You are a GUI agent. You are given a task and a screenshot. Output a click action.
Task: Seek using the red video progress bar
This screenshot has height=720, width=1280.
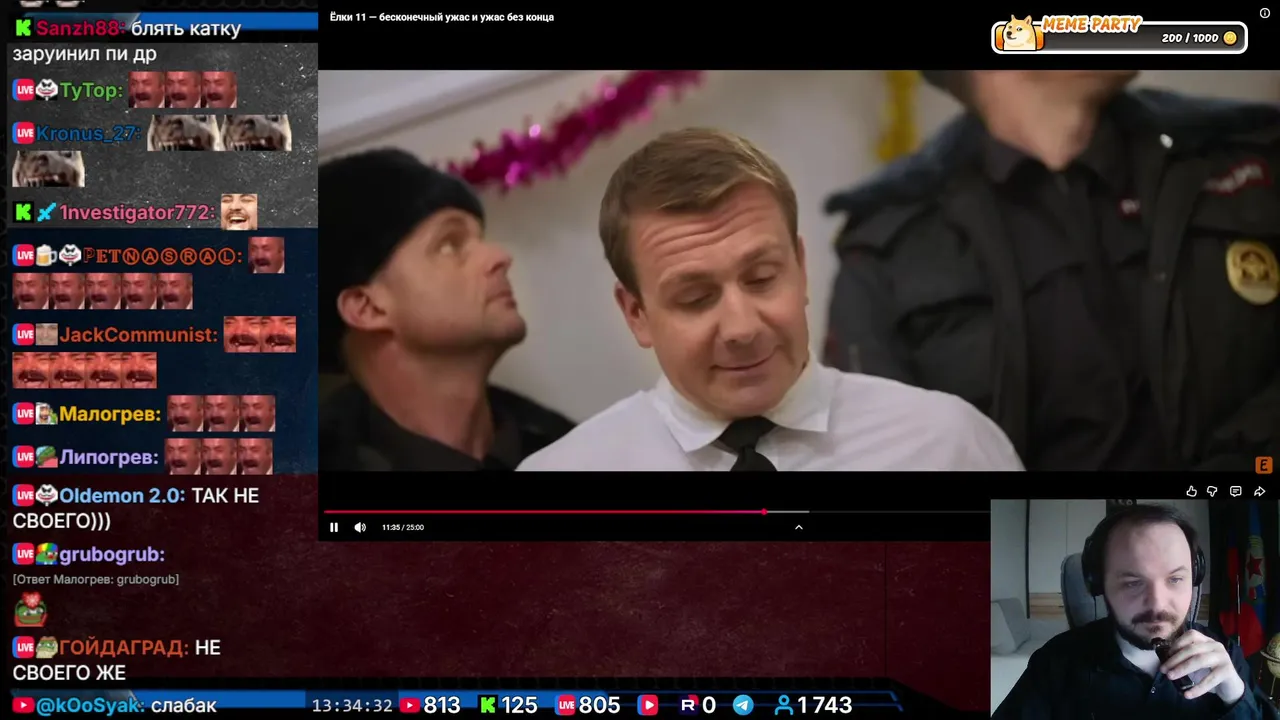655,512
